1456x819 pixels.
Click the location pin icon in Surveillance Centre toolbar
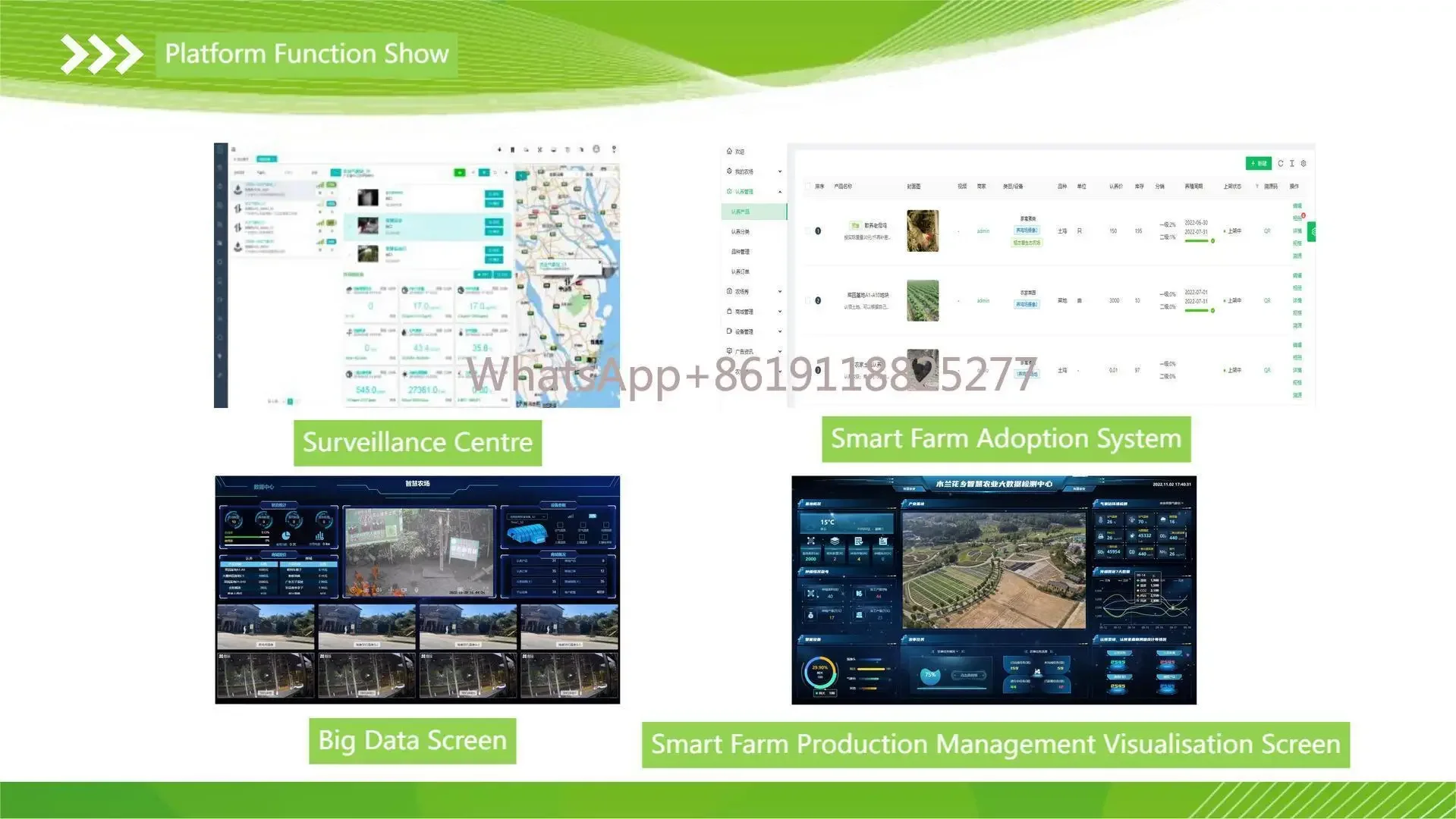[614, 149]
